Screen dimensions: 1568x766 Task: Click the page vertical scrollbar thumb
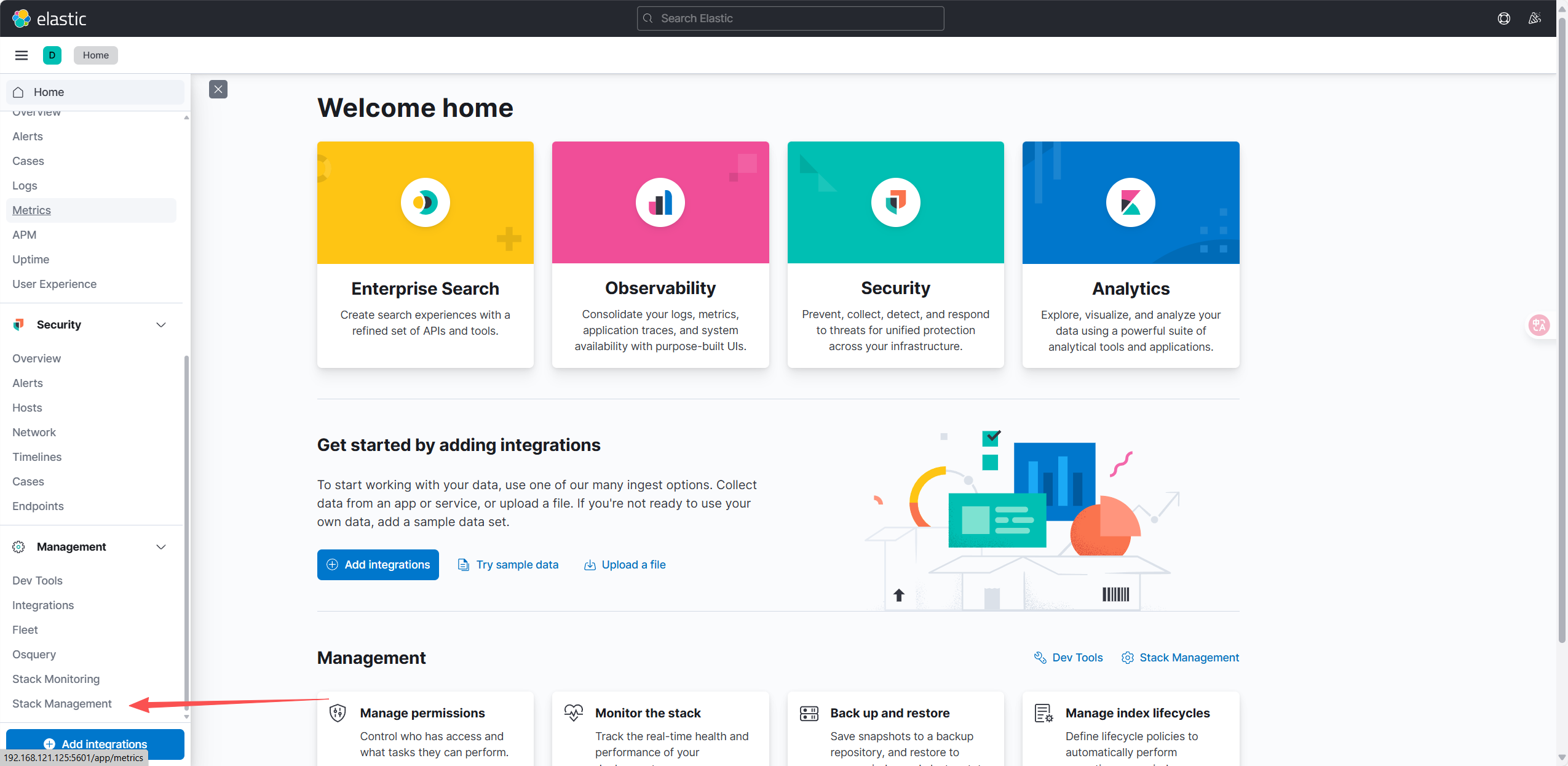[x=1562, y=329]
